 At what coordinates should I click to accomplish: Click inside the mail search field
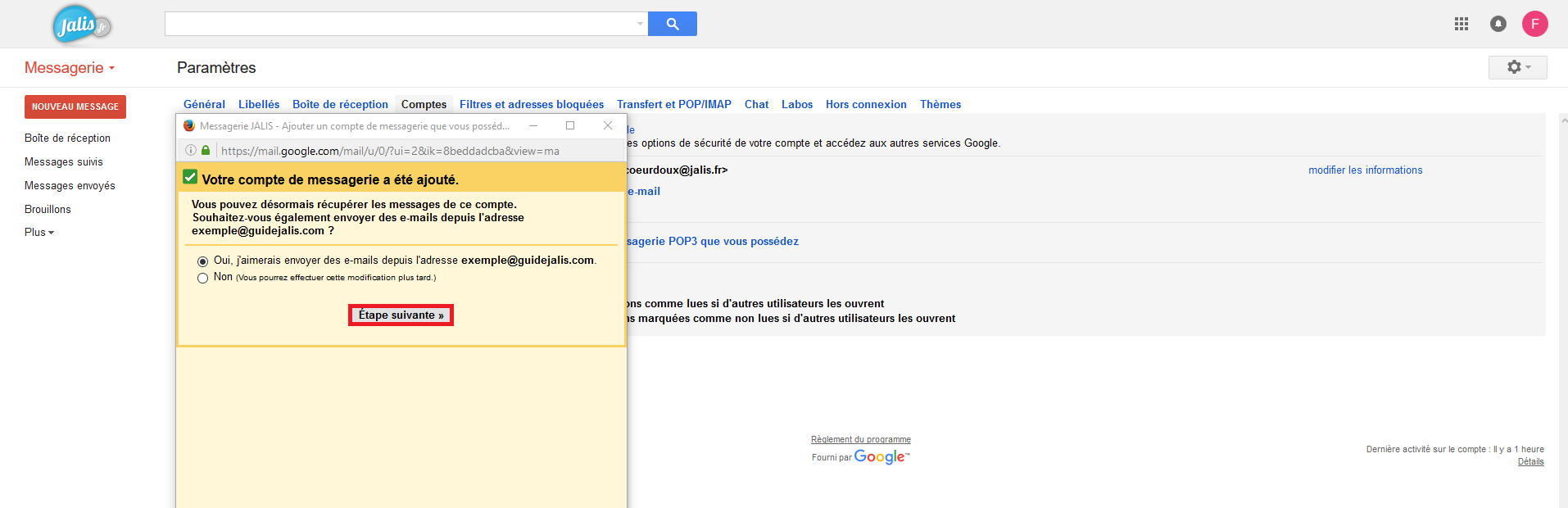pyautogui.click(x=401, y=24)
